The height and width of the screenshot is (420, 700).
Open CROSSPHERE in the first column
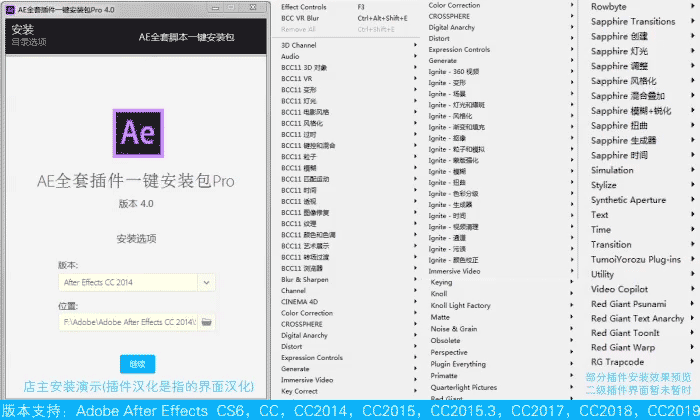[x=301, y=324]
